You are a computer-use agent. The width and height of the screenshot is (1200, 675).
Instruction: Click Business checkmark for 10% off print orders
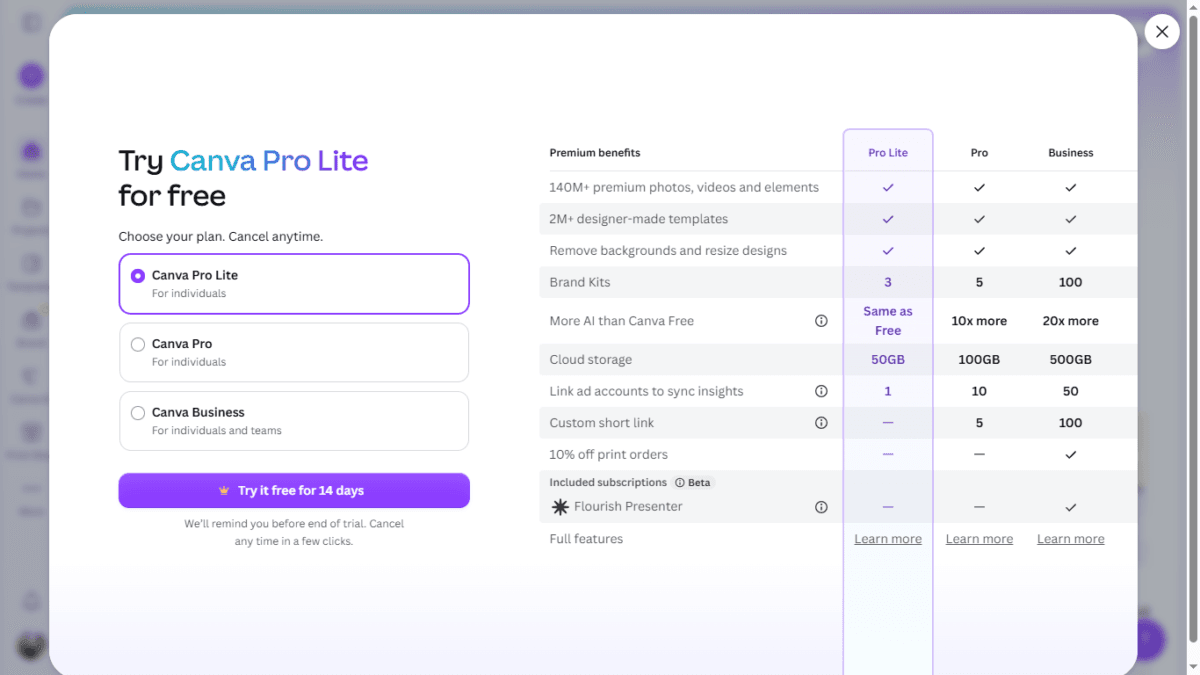1070,454
